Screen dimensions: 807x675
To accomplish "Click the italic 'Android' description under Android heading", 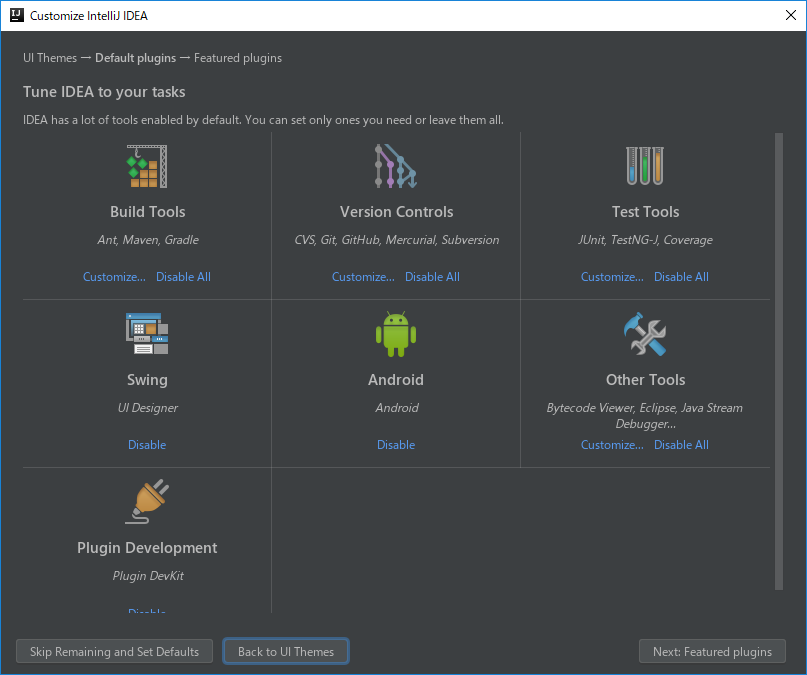I will 397,407.
